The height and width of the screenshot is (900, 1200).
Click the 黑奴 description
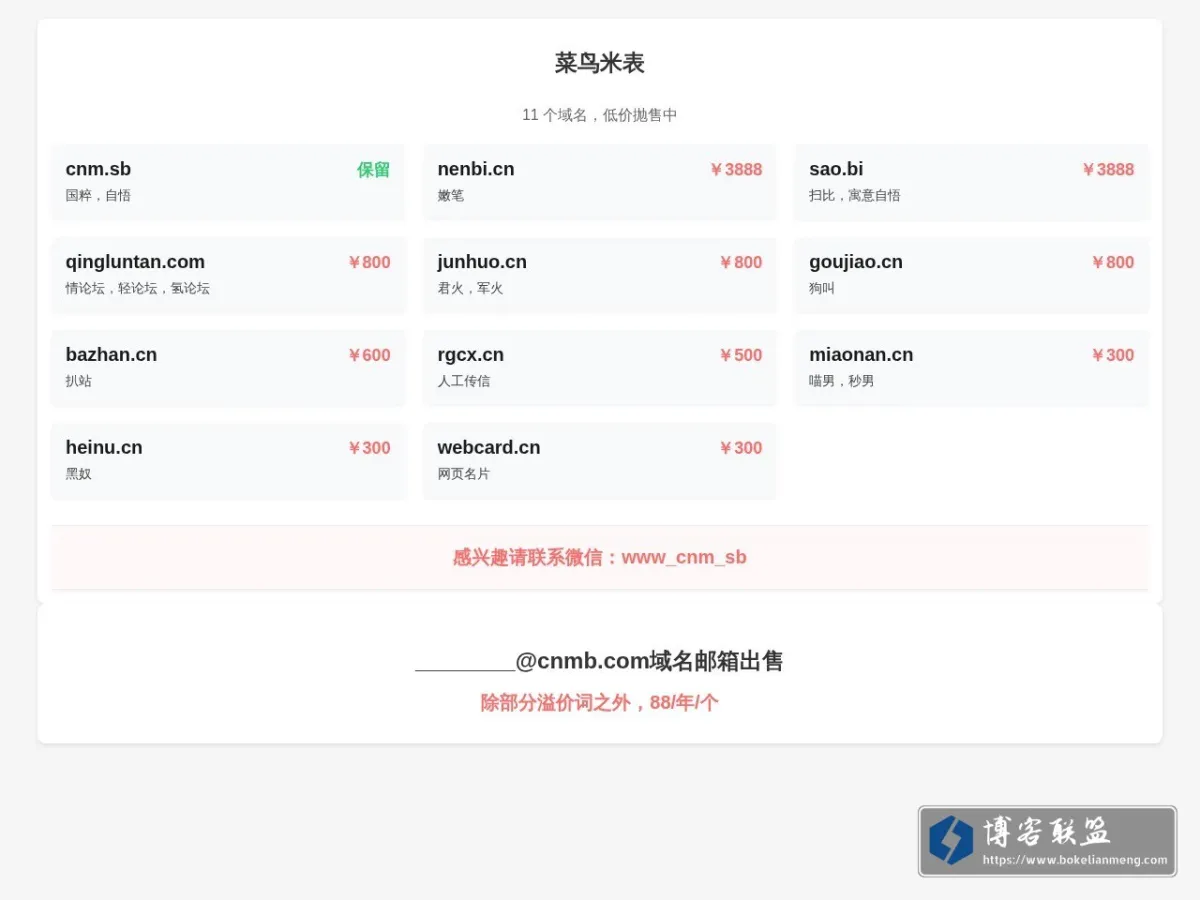(78, 474)
